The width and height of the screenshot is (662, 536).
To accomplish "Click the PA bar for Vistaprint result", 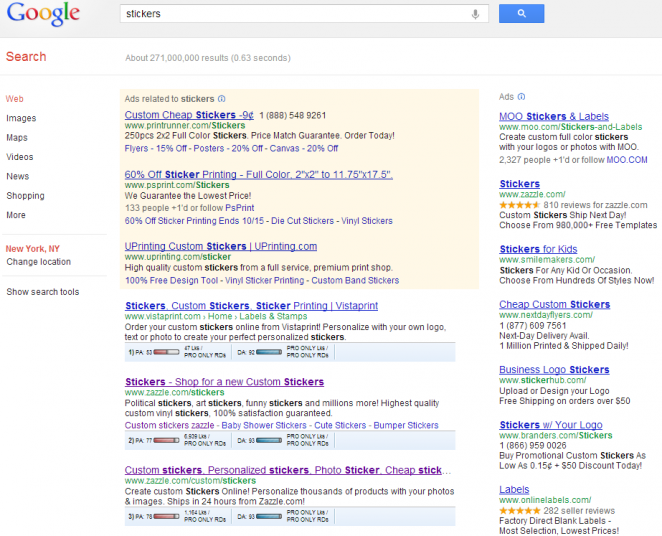I will click(x=166, y=352).
